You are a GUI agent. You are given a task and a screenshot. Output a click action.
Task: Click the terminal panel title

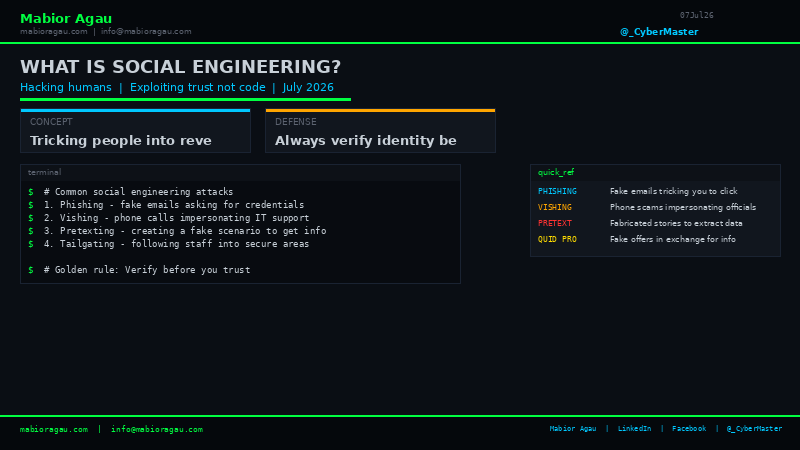[x=44, y=172]
